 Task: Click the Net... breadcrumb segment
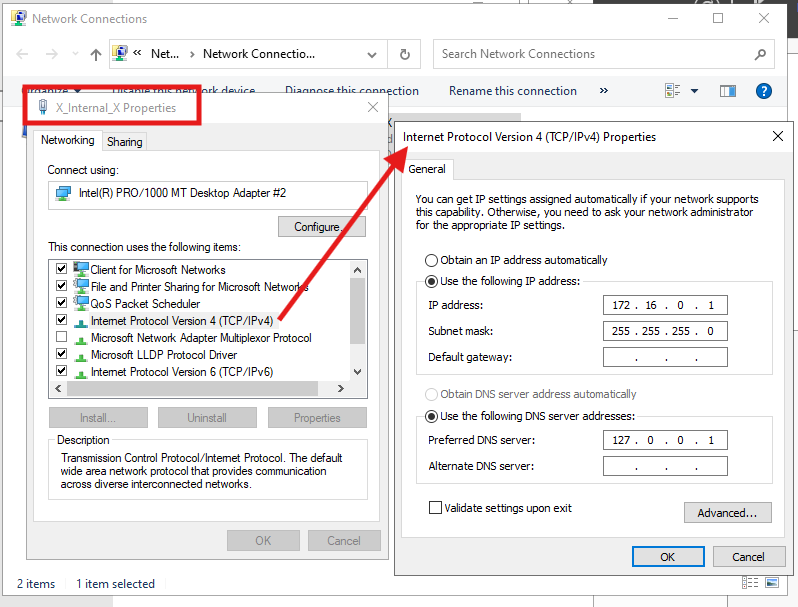tap(165, 54)
